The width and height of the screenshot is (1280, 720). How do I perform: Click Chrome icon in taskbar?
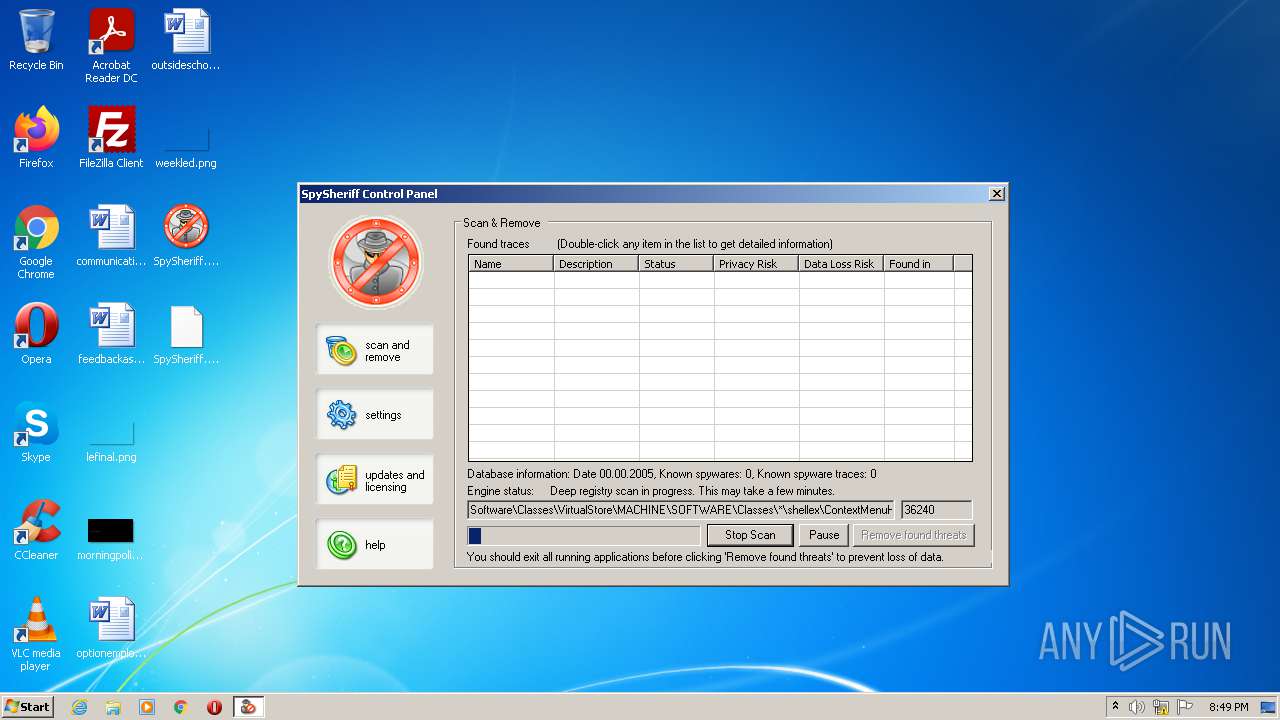point(181,707)
